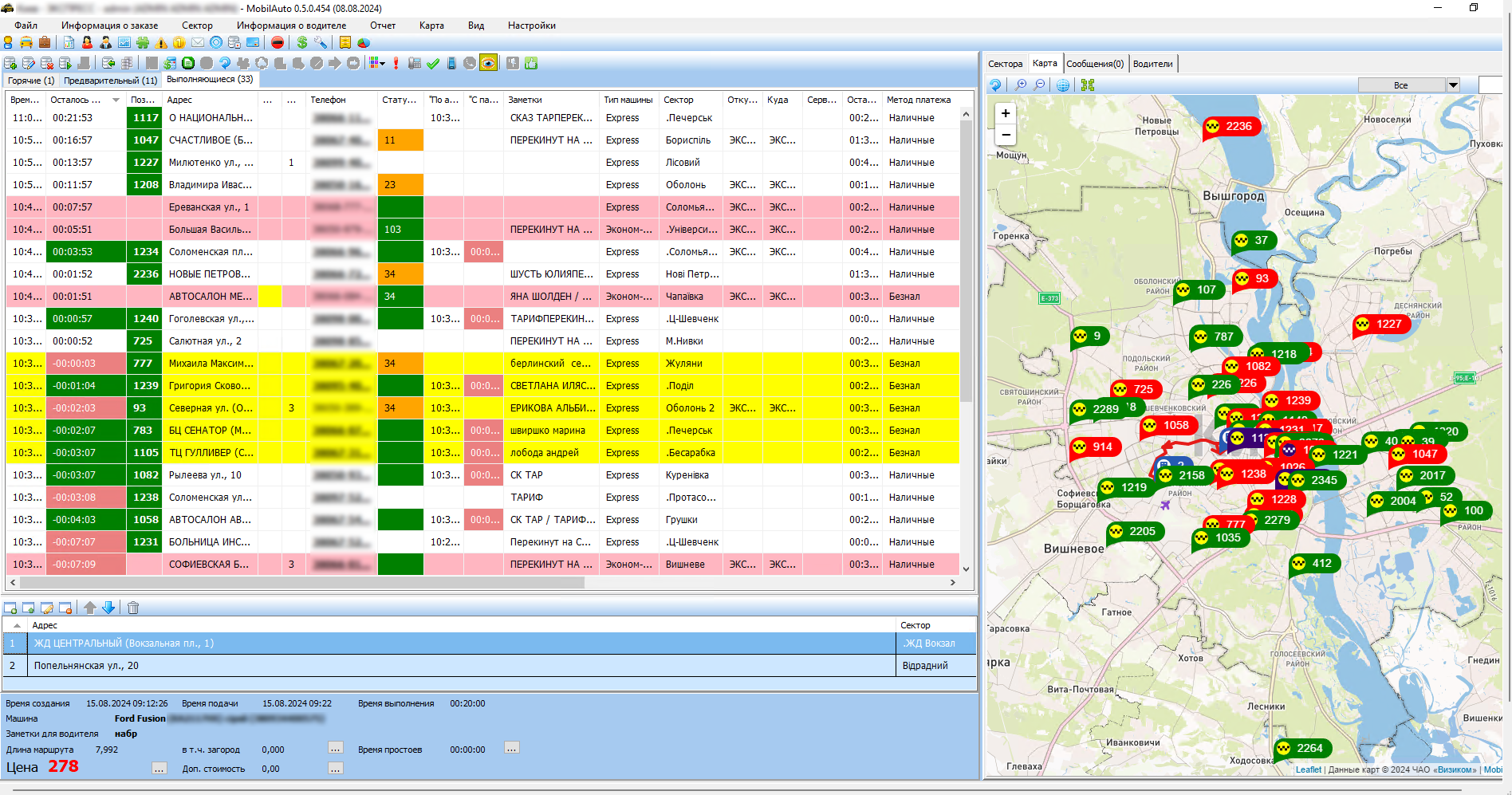
Task: Open the "Осталось" column header dropdown arrow
Action: coord(116,100)
